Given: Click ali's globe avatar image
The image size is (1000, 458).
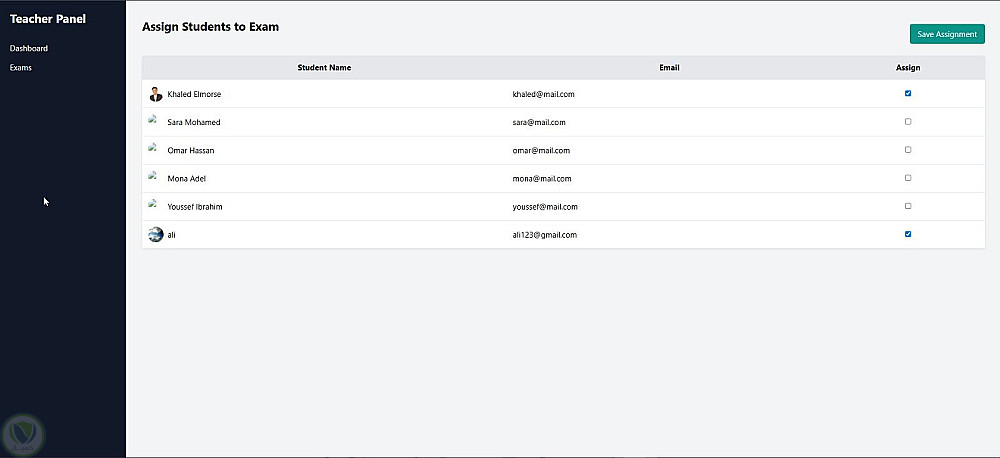Looking at the screenshot, I should [155, 234].
